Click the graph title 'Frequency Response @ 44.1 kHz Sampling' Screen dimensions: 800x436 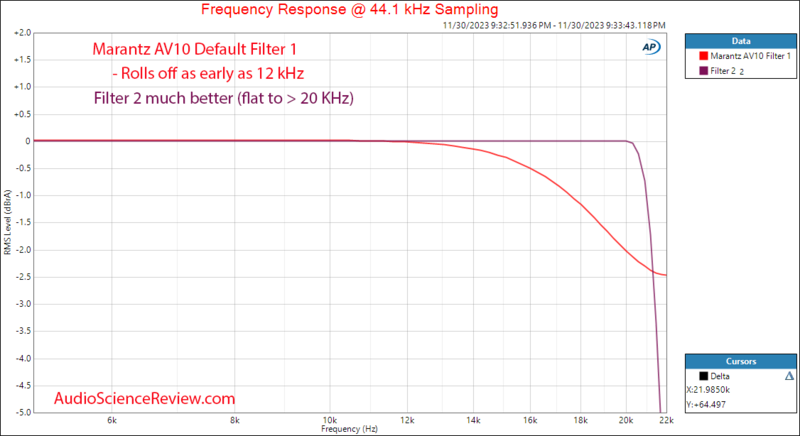[349, 9]
